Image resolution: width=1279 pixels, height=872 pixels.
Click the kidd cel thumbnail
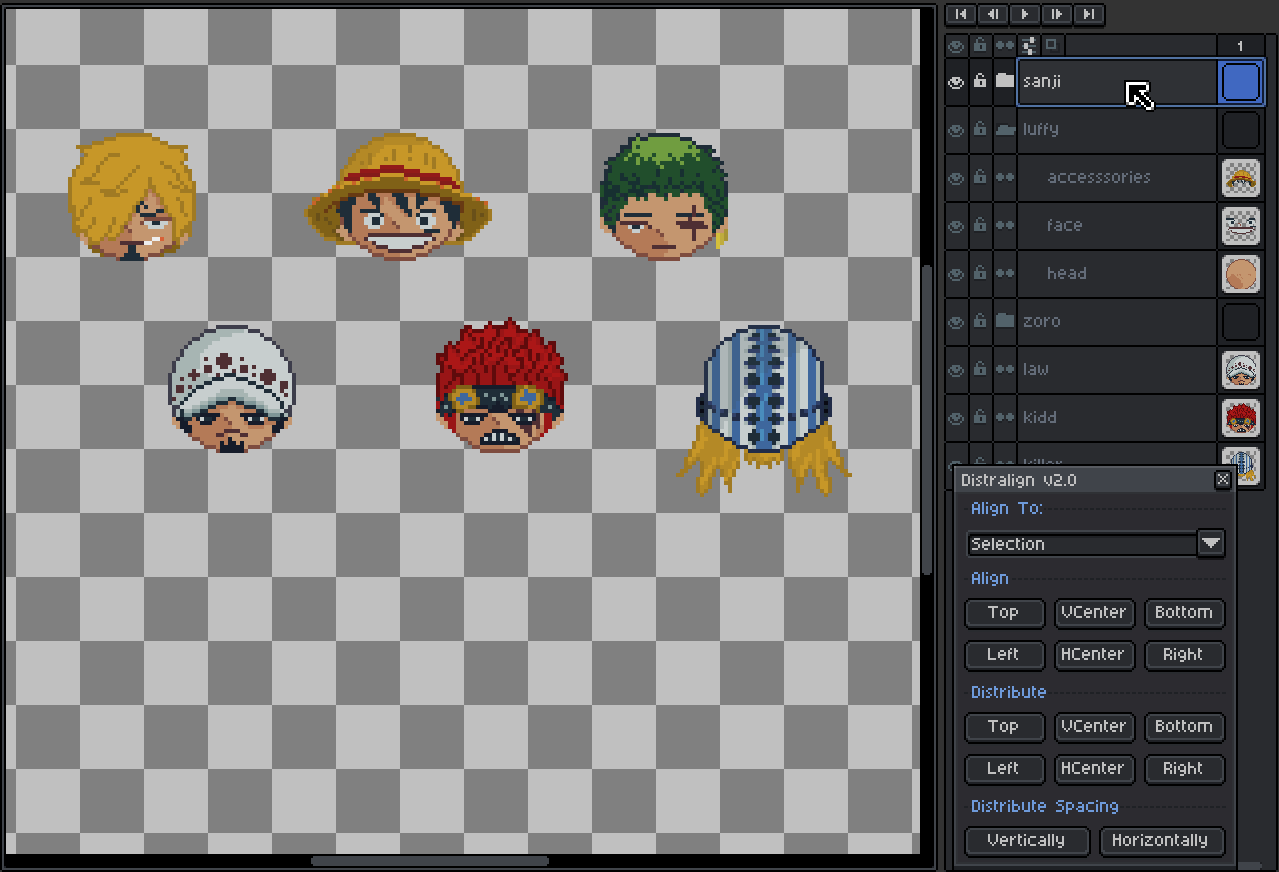[x=1241, y=417]
